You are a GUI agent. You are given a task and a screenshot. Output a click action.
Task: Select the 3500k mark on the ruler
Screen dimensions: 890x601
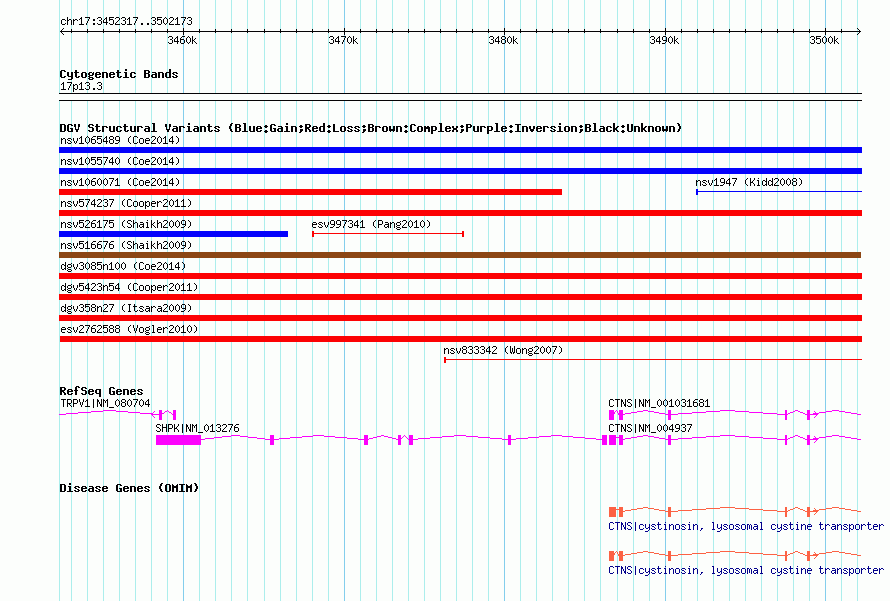[824, 40]
